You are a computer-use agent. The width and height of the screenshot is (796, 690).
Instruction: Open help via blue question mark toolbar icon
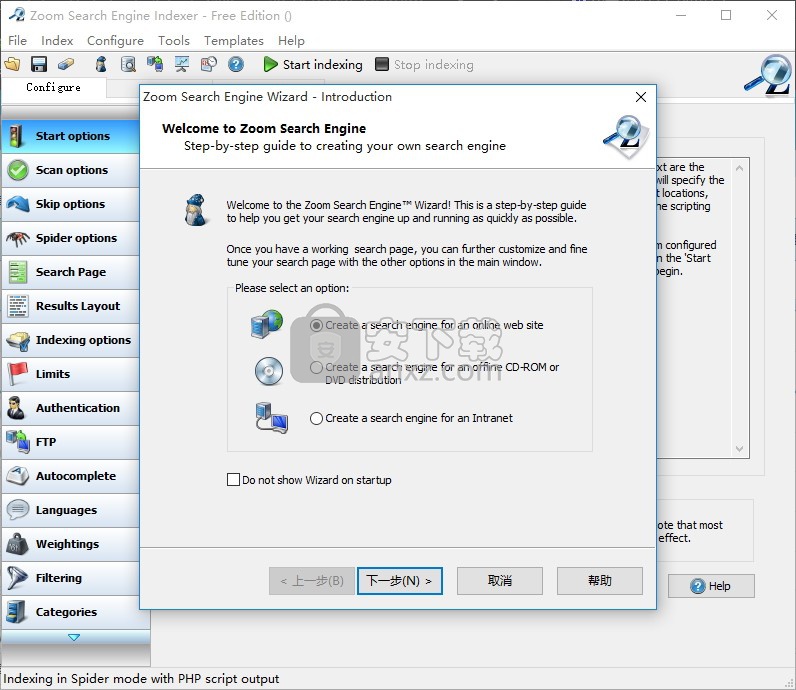tap(236, 64)
